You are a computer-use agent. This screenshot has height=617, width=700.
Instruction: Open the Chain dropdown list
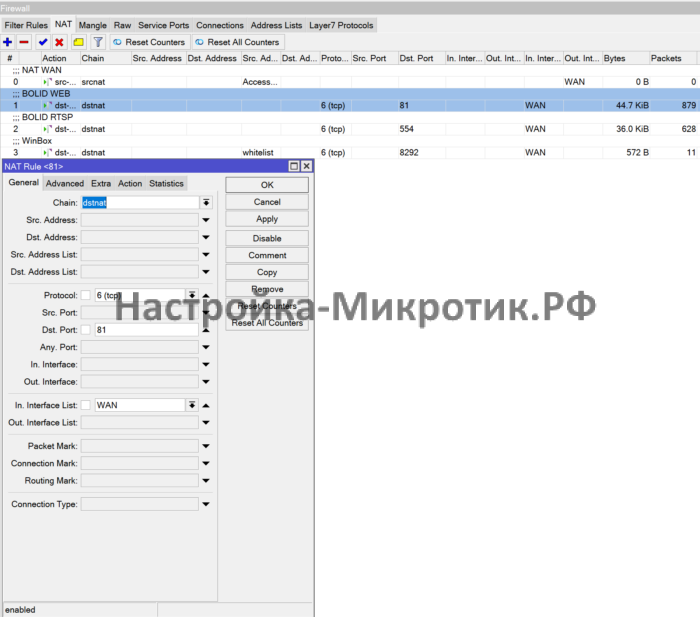coord(206,203)
